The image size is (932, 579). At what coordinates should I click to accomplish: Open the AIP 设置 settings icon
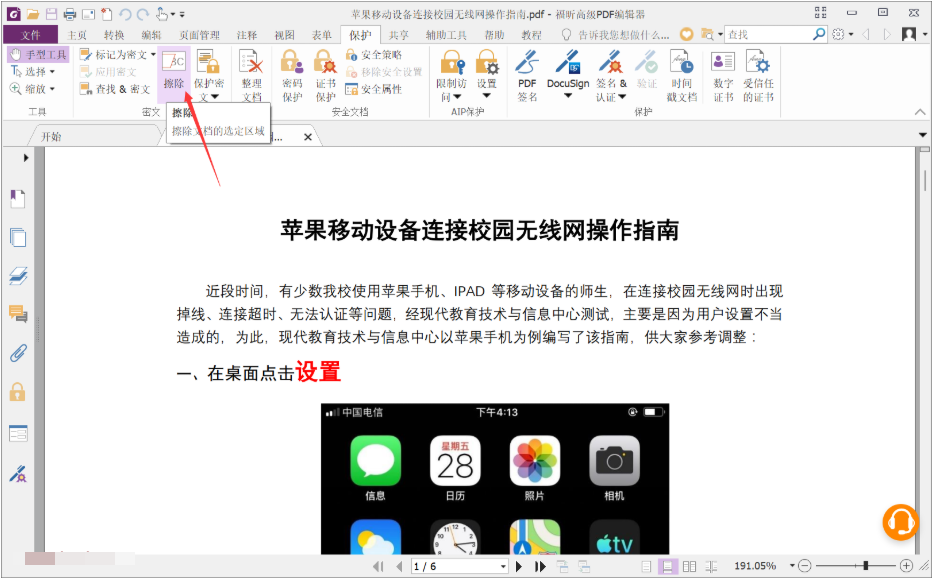[487, 74]
